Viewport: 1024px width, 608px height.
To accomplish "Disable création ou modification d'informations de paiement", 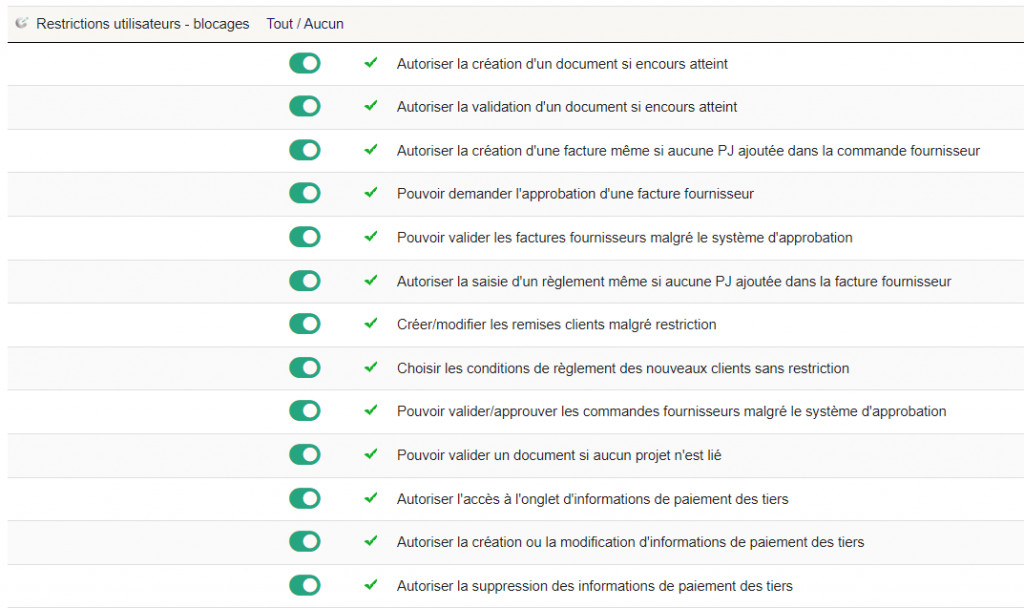I will [x=305, y=542].
